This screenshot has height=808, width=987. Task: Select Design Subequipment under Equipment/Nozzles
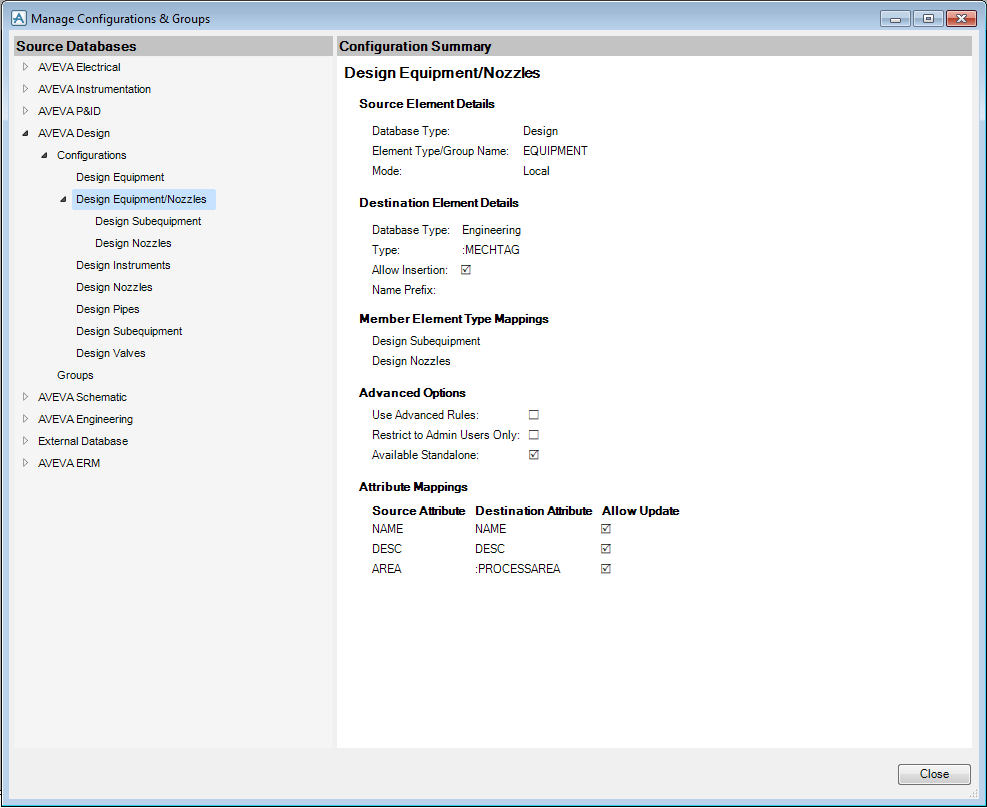(x=148, y=221)
